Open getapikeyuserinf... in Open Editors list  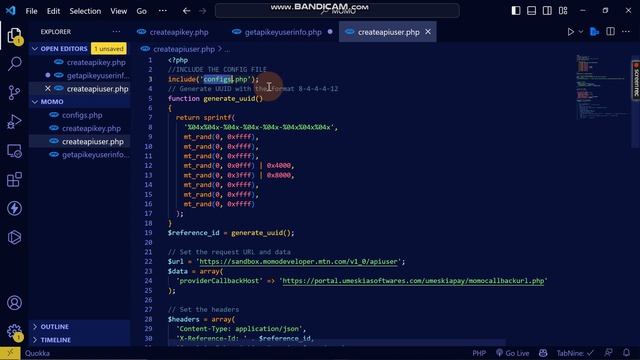[98, 76]
